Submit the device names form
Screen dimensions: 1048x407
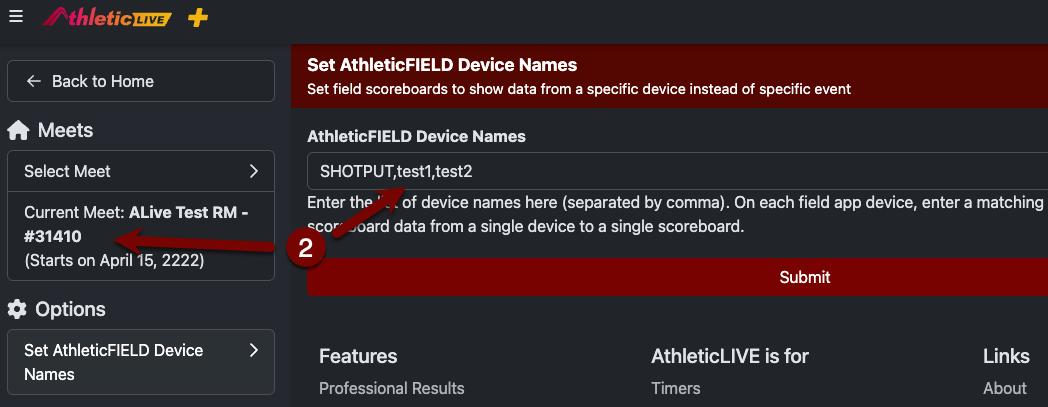(x=678, y=277)
